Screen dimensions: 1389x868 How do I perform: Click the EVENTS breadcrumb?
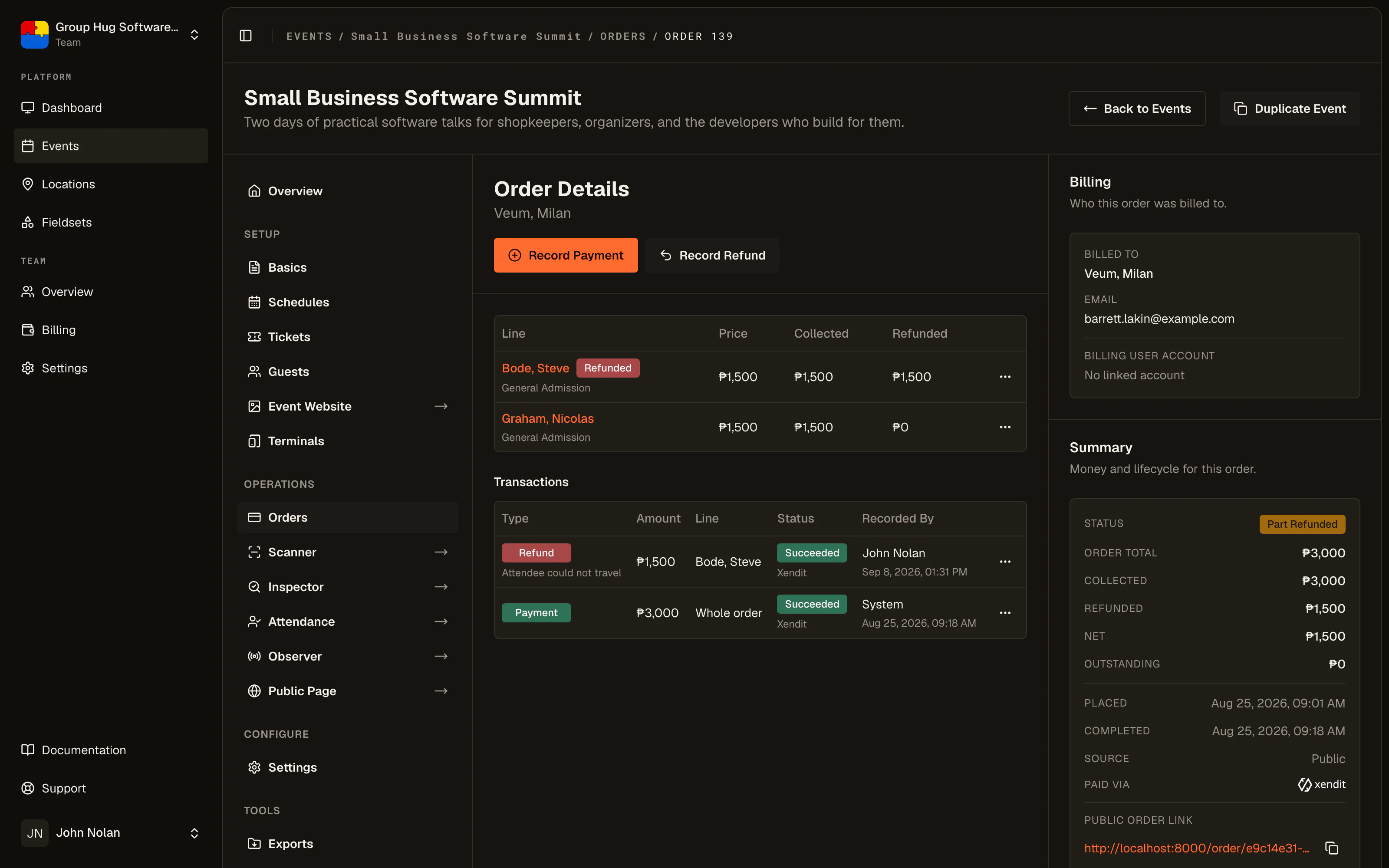pyautogui.click(x=309, y=36)
